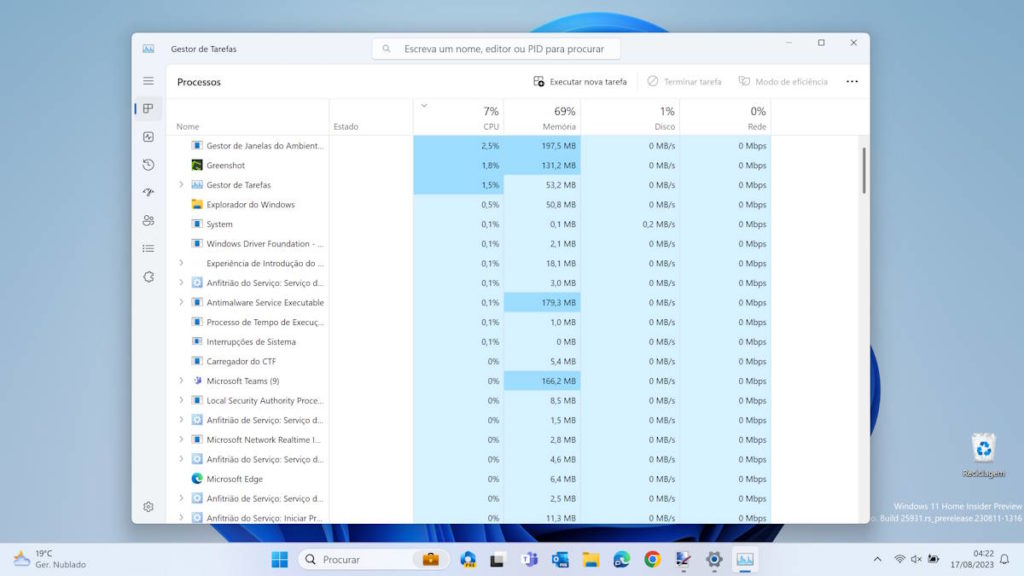Collapse groups using the chevron above CPU column
1024x576 pixels.
tap(424, 104)
